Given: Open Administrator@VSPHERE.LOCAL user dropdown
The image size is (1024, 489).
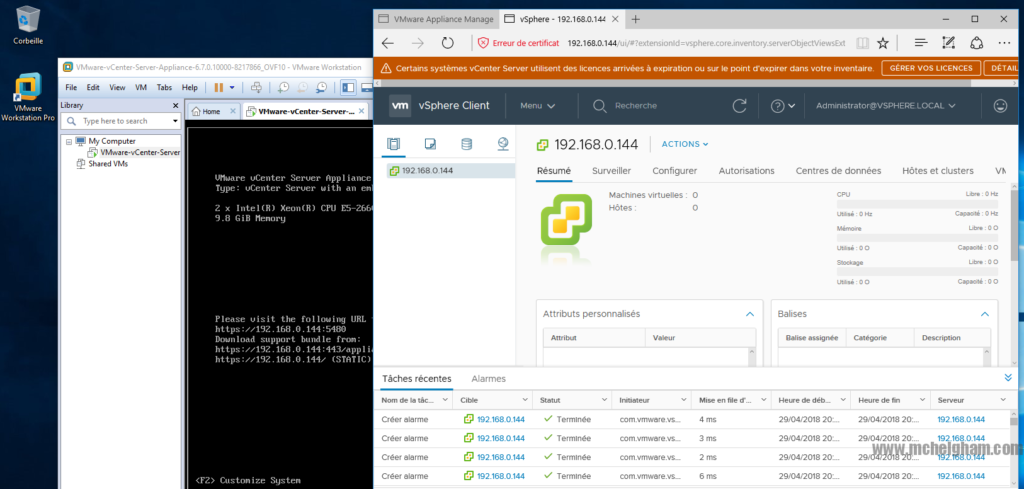Looking at the screenshot, I should [886, 106].
